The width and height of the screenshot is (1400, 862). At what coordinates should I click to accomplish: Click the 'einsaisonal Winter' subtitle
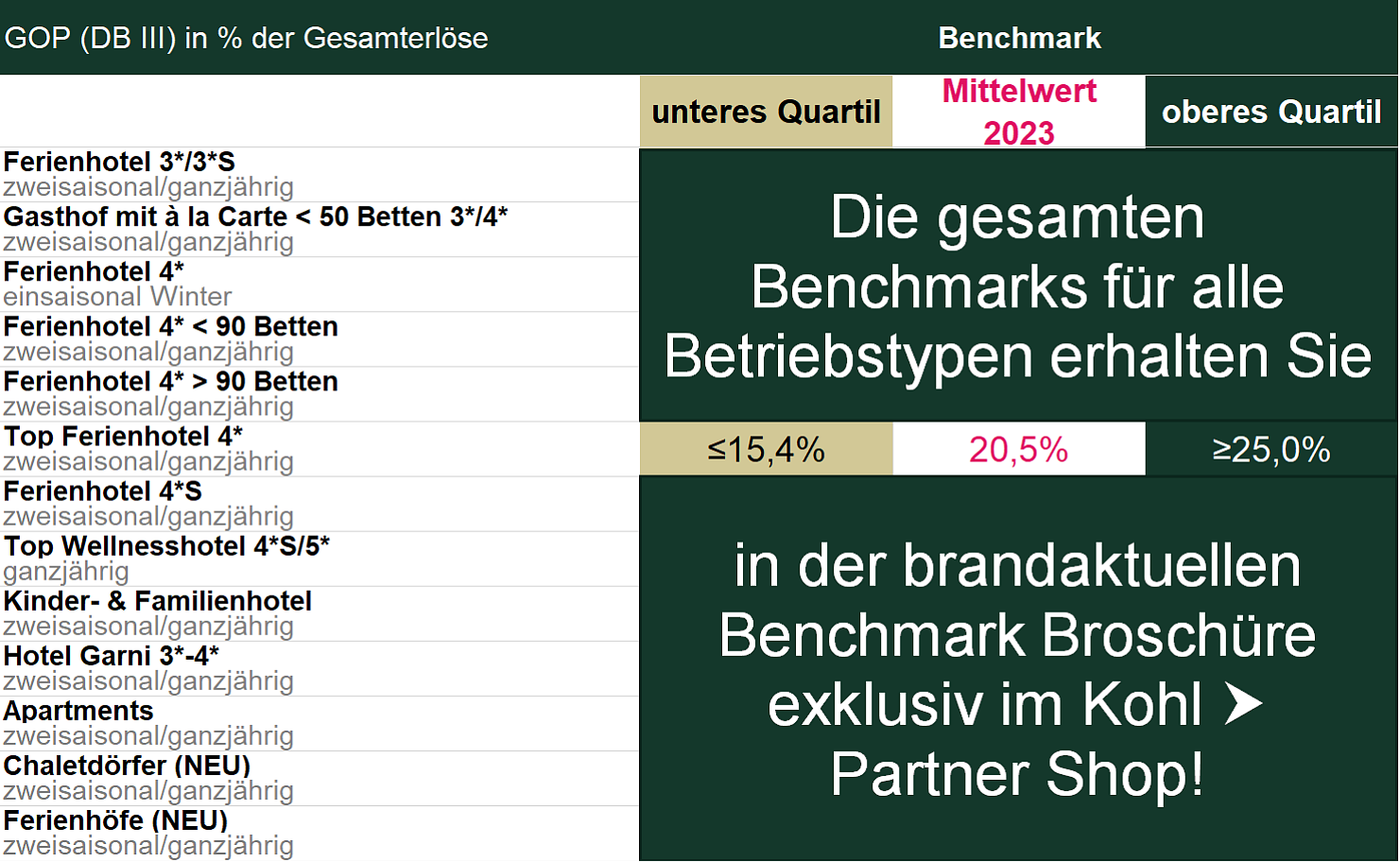pyautogui.click(x=117, y=297)
